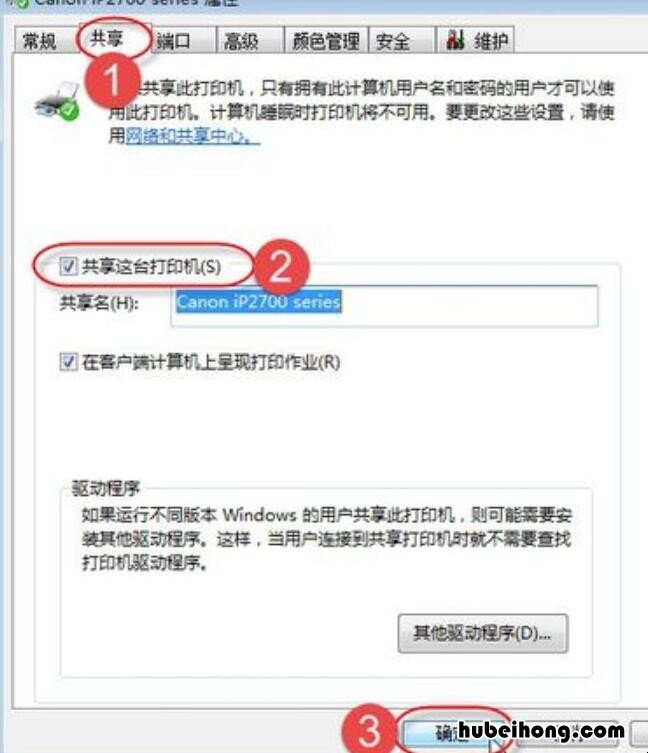The width and height of the screenshot is (648, 753).
Task: Click the printer icon with green checkmark
Action: pos(58,102)
